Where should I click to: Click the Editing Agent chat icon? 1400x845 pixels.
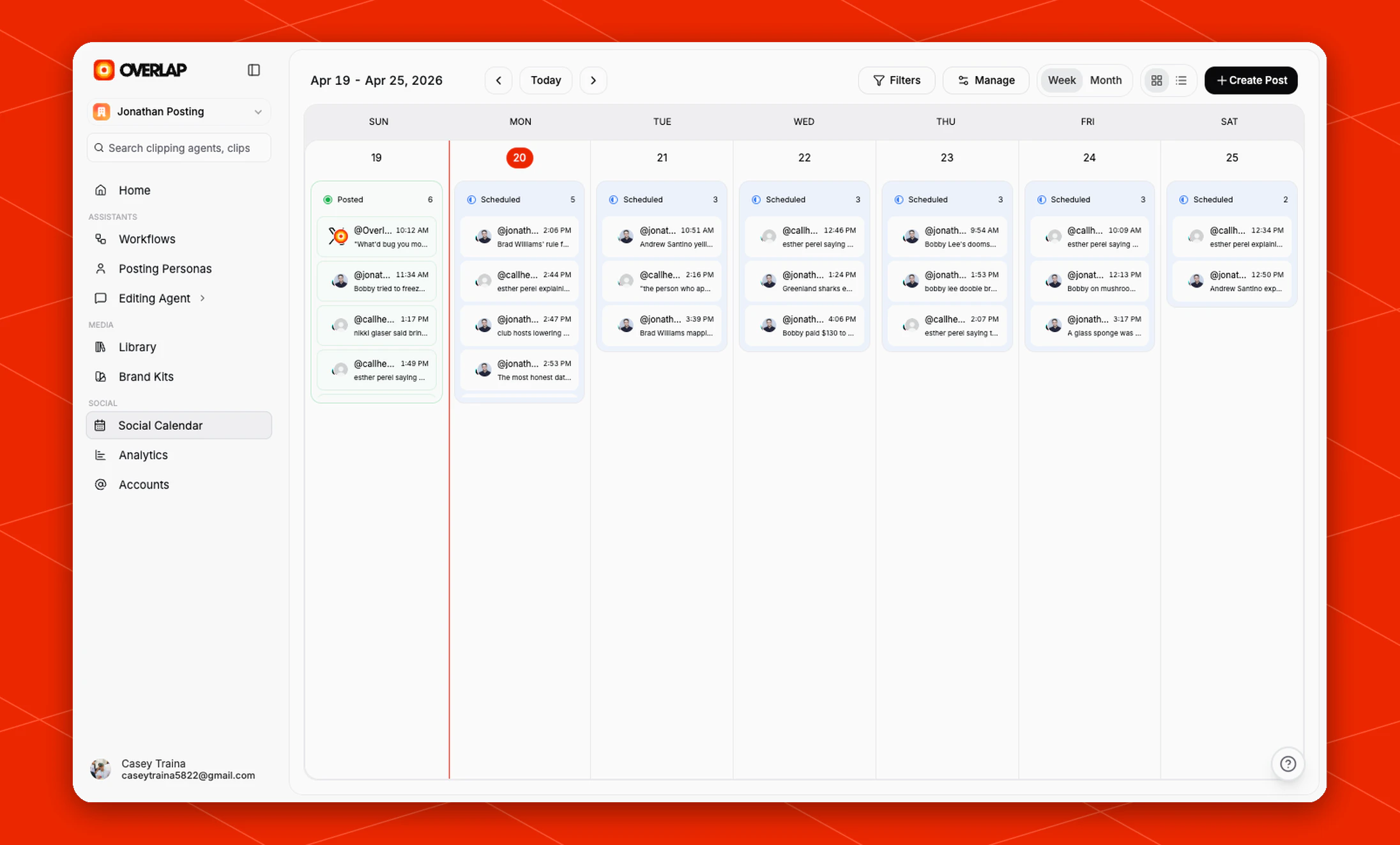100,298
